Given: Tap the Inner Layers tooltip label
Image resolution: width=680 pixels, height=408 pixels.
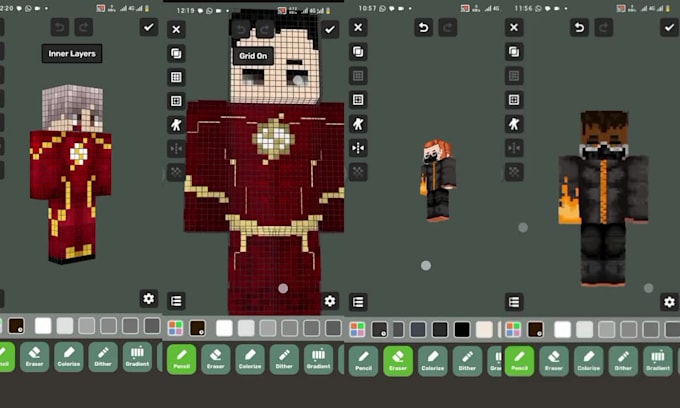Looking at the screenshot, I should pos(72,53).
